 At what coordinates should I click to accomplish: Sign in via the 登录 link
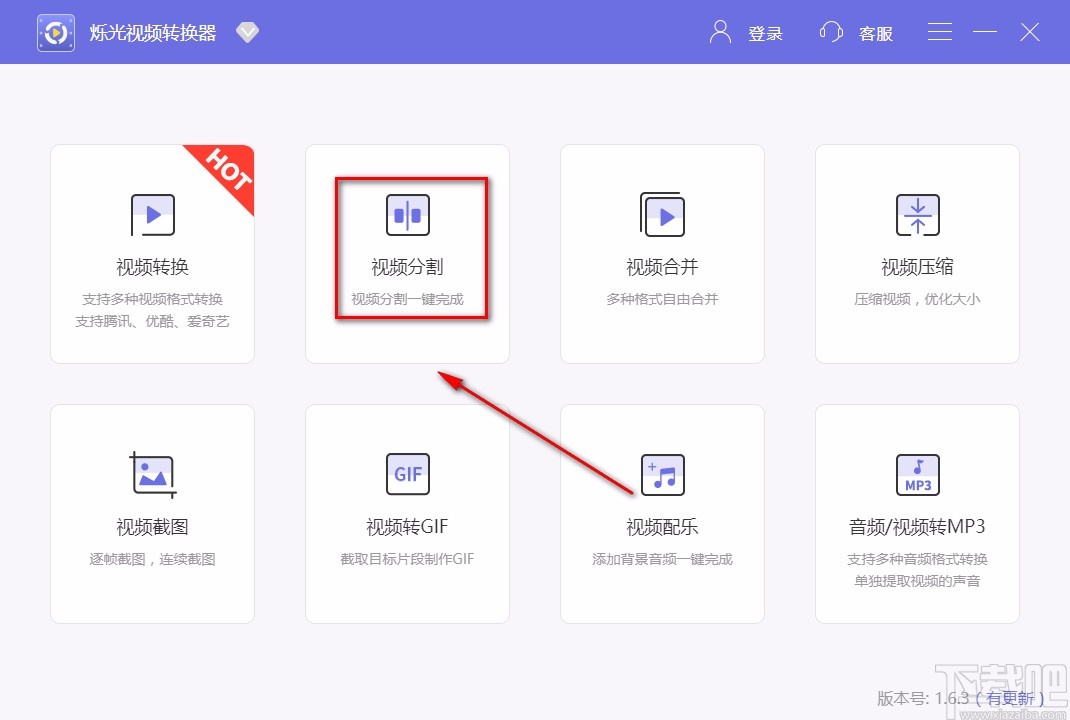[x=765, y=33]
